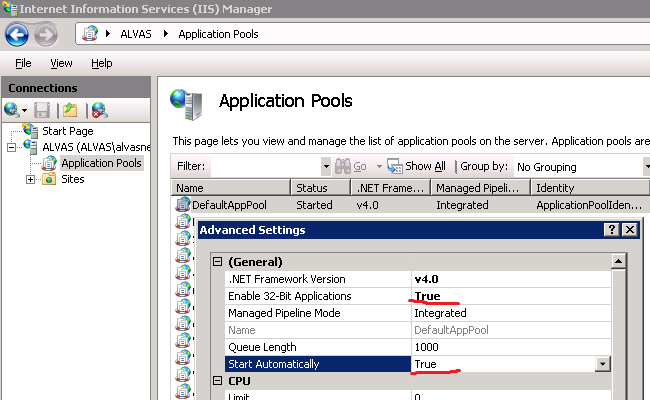Open the create connection dropdown arrow
This screenshot has width=650, height=400.
click(24, 110)
